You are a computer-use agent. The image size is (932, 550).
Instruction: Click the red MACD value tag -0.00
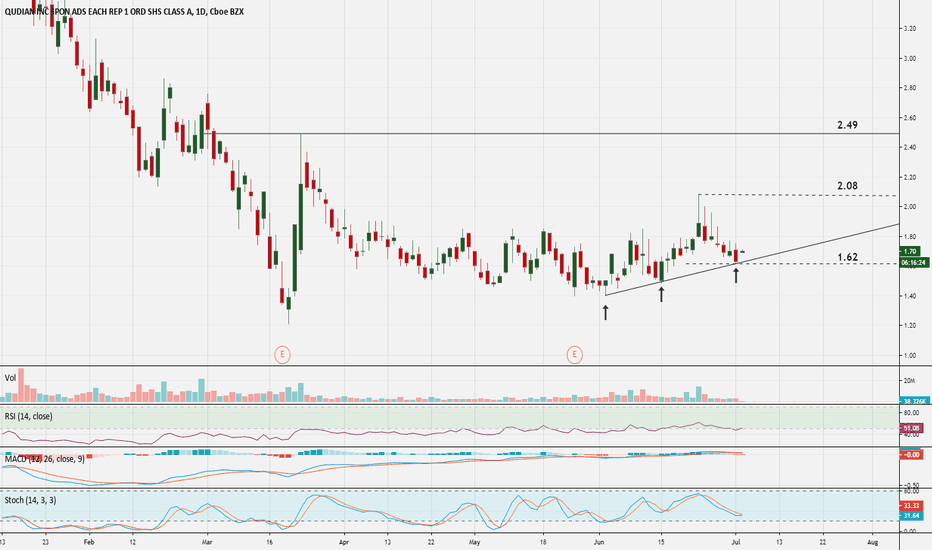click(911, 455)
